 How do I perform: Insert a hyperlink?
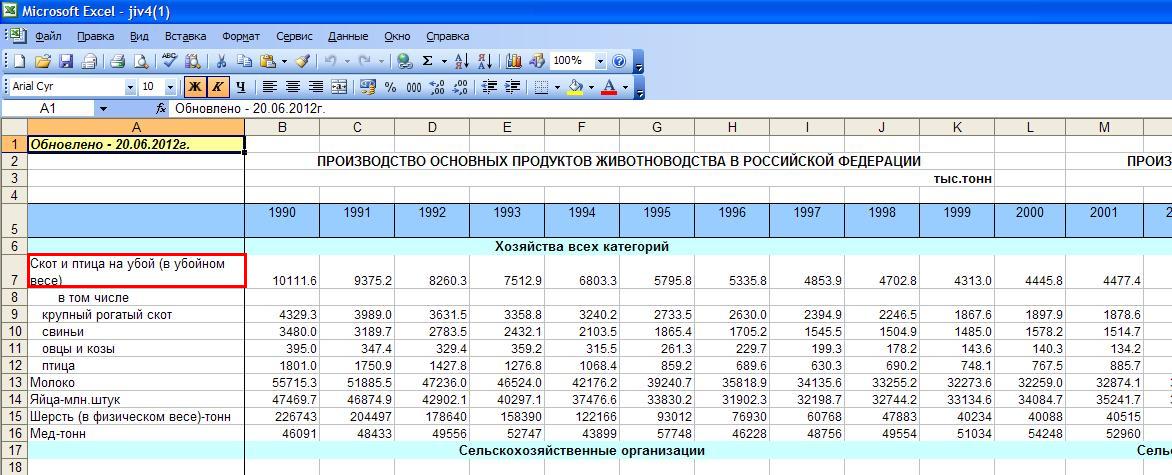click(404, 61)
